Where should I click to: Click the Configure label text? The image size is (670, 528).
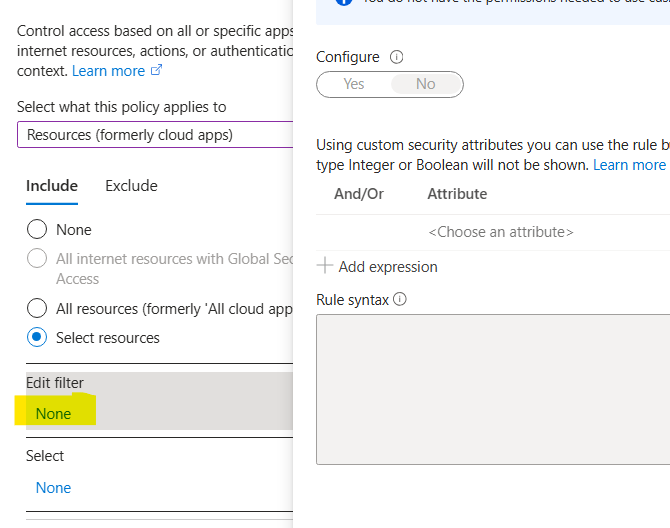pos(348,57)
